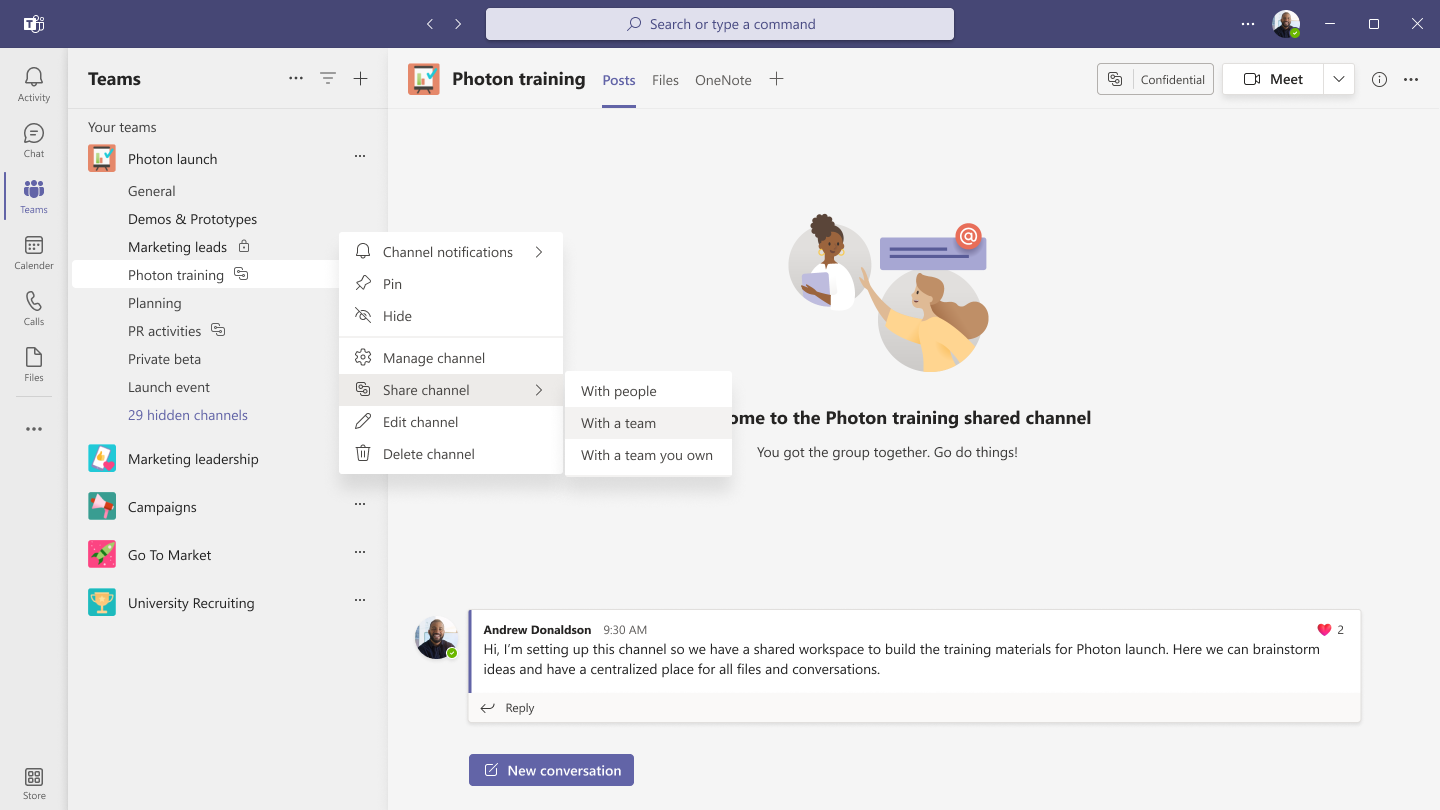Select the University Recruiting team

[x=191, y=603]
